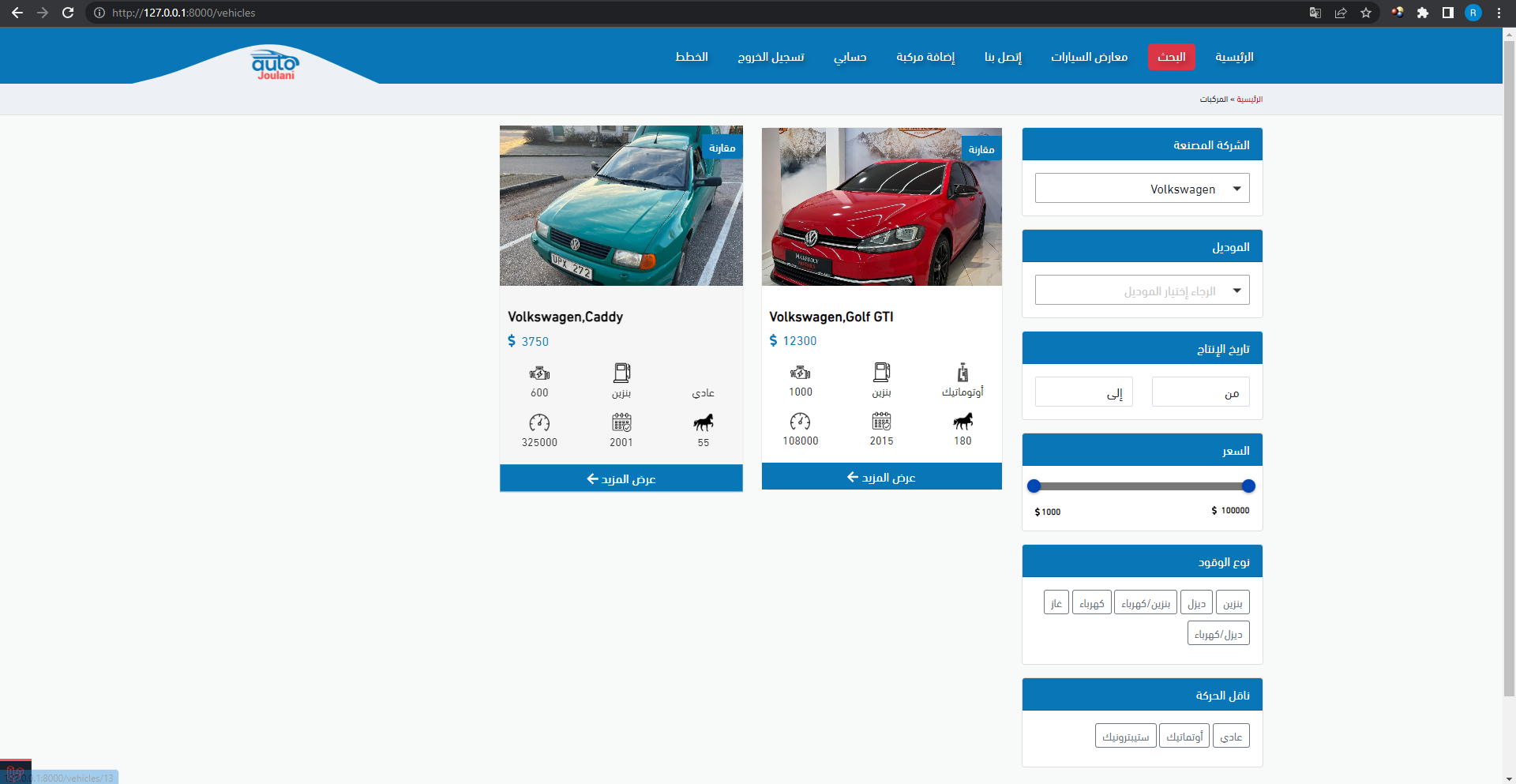Click تسجيل الخروج to log out
Screen dimensions: 1516x784
coord(771,57)
